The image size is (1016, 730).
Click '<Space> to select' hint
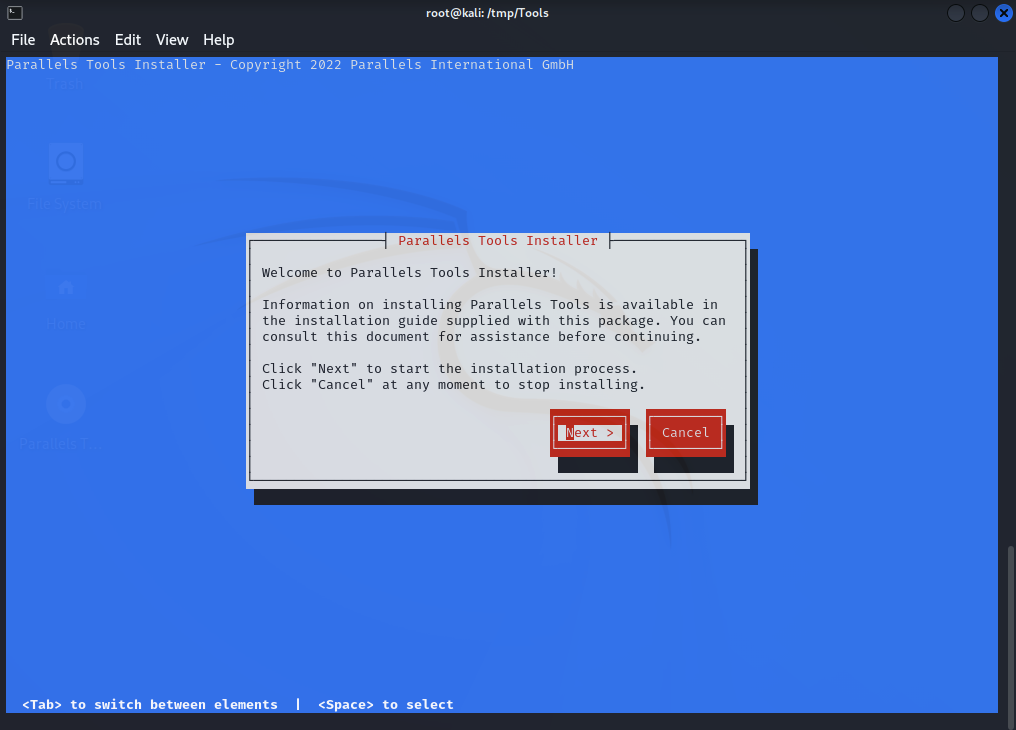pyautogui.click(x=386, y=705)
